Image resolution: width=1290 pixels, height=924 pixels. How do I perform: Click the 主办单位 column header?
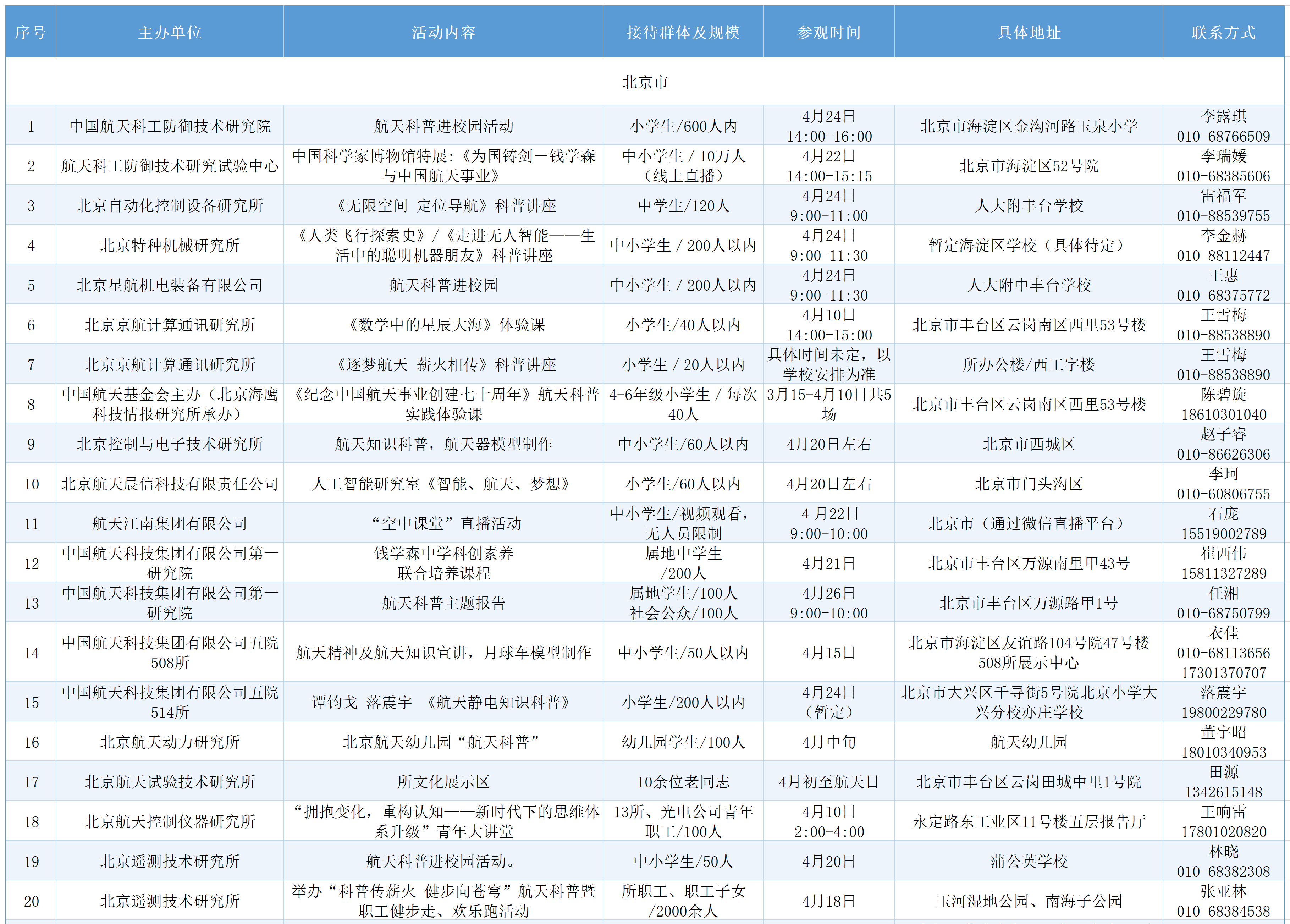click(170, 32)
